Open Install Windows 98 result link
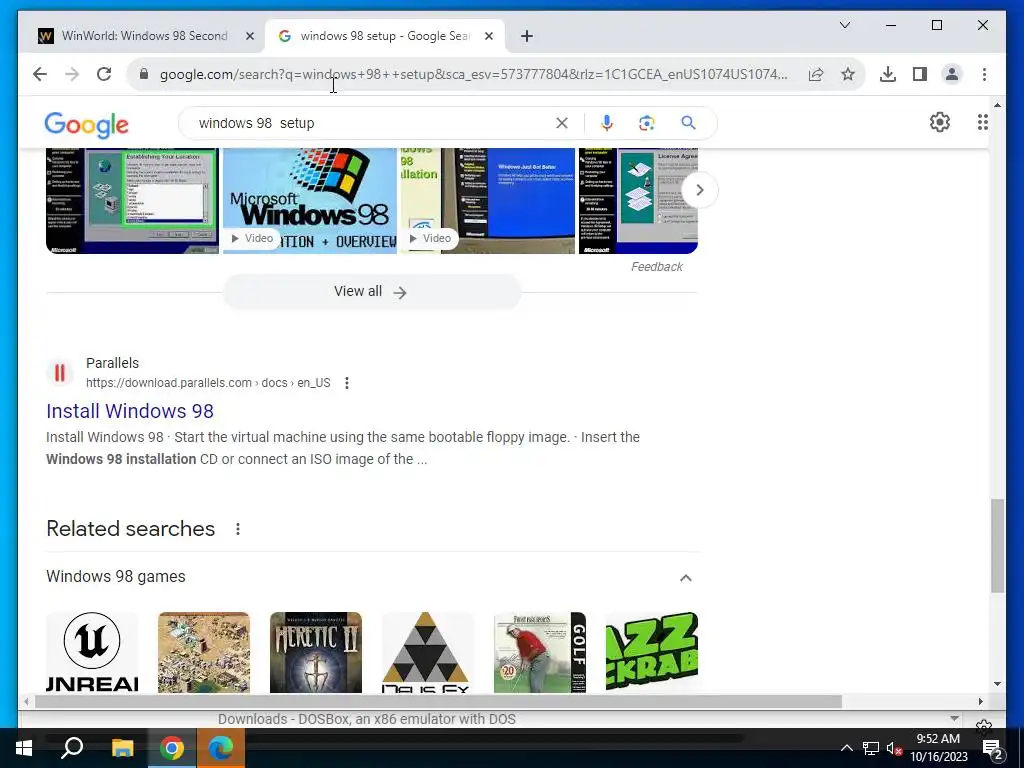The height and width of the screenshot is (768, 1024). [x=130, y=411]
